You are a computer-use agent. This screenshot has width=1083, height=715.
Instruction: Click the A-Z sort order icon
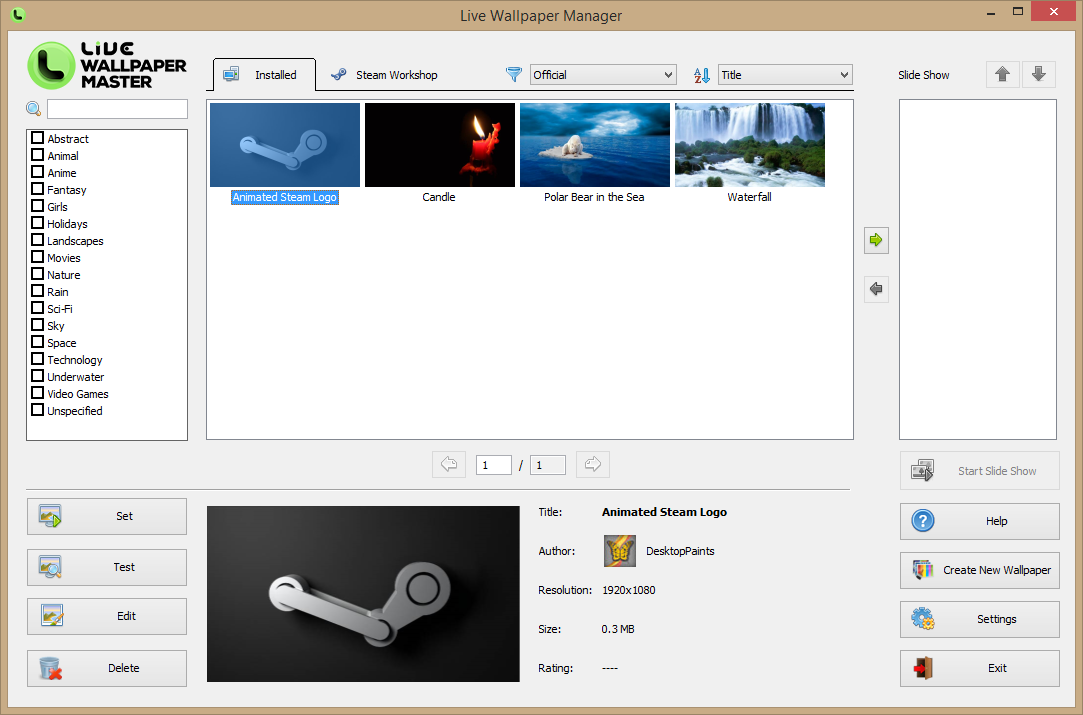coord(702,75)
